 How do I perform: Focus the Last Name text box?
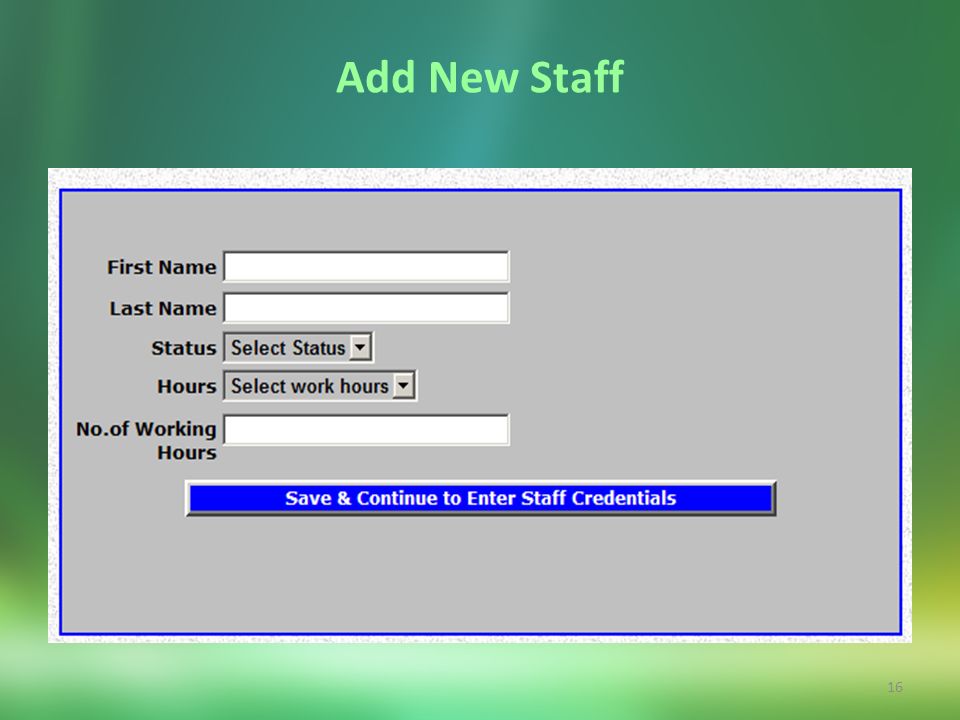coord(366,307)
